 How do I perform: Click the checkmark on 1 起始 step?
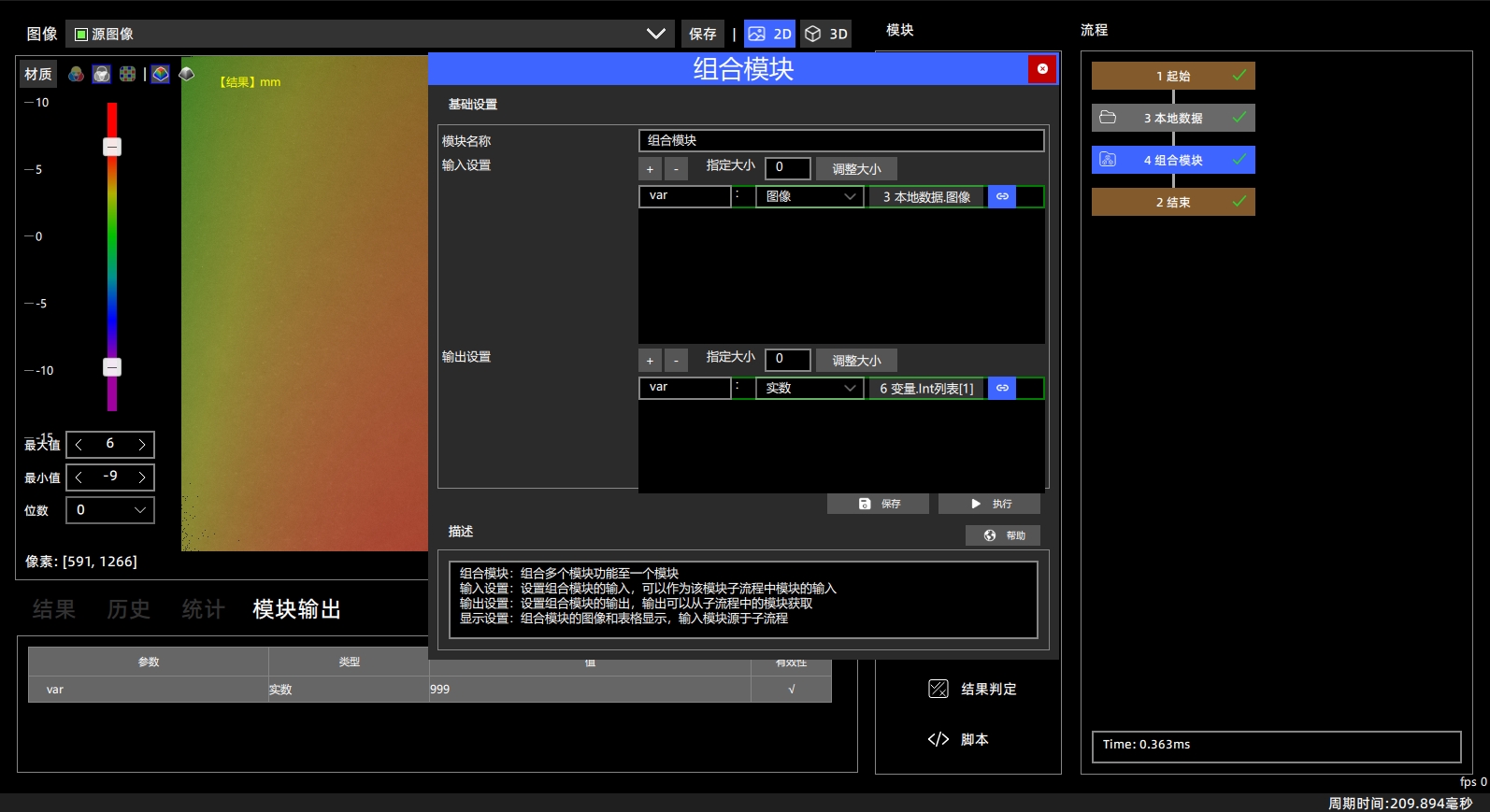tap(1239, 76)
